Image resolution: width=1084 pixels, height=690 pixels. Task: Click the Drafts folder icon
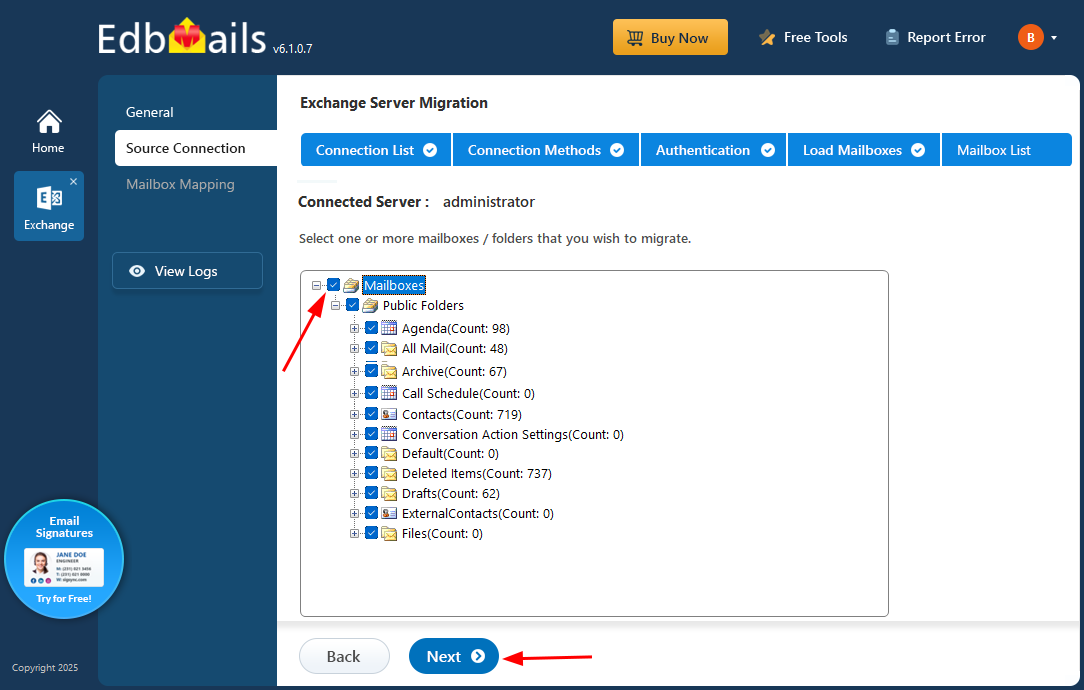point(389,493)
